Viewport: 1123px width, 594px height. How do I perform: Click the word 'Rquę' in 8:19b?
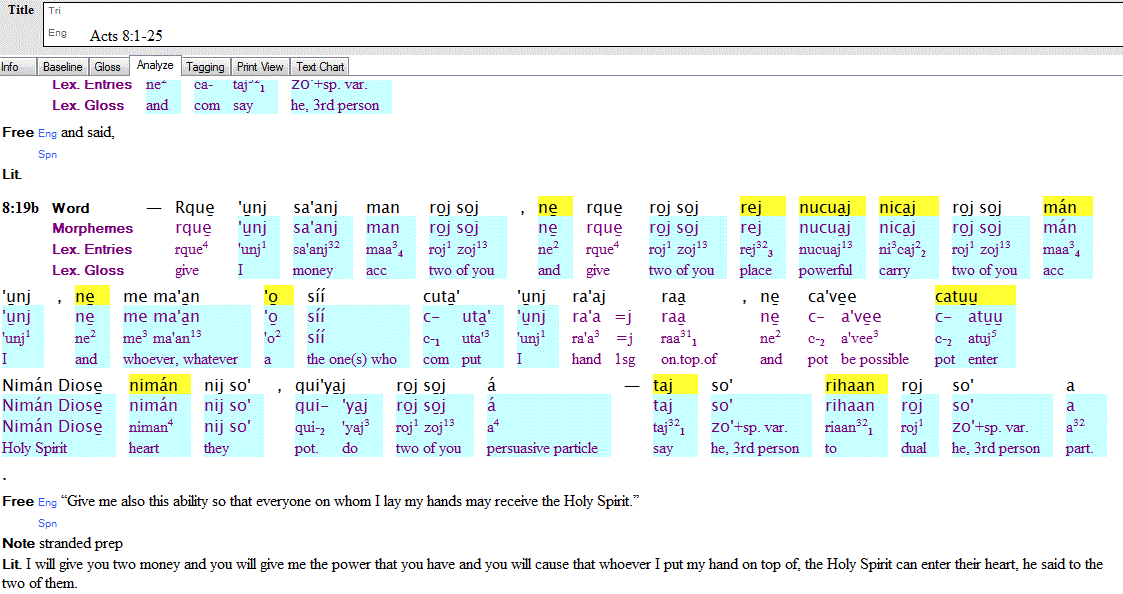click(x=194, y=208)
